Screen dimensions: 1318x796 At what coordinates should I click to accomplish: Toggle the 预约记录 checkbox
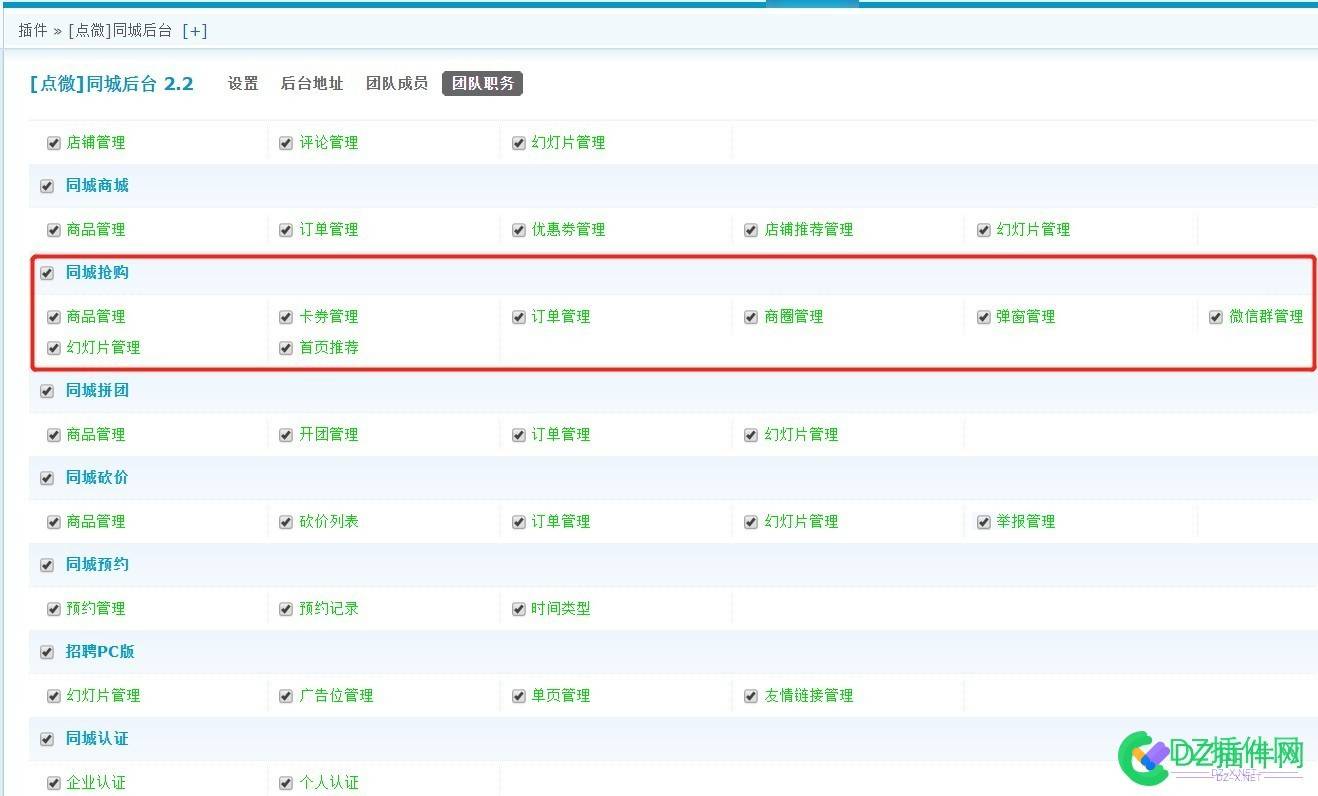point(286,609)
